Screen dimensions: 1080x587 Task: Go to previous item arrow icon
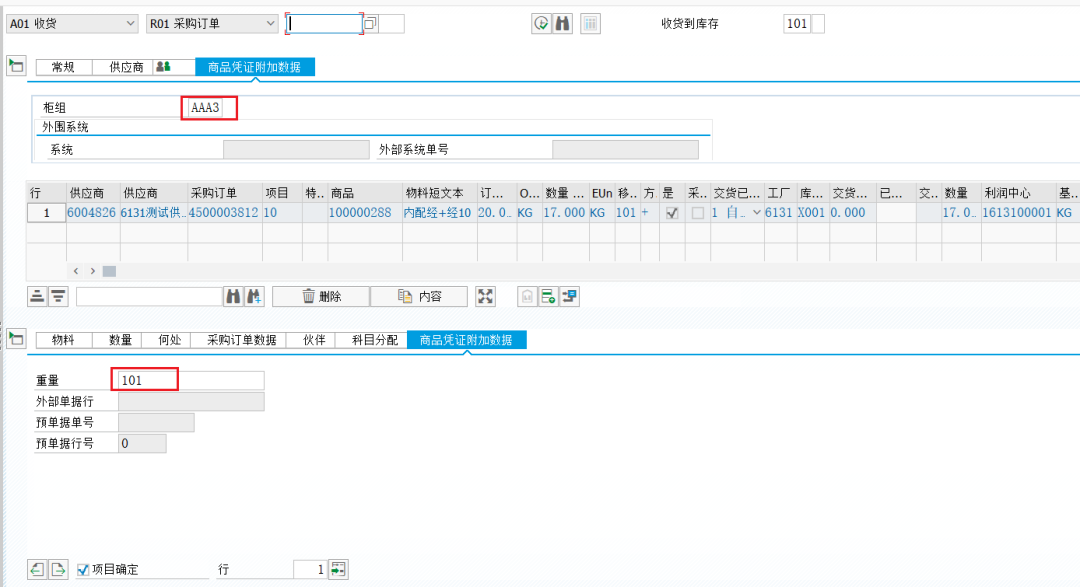[x=37, y=569]
